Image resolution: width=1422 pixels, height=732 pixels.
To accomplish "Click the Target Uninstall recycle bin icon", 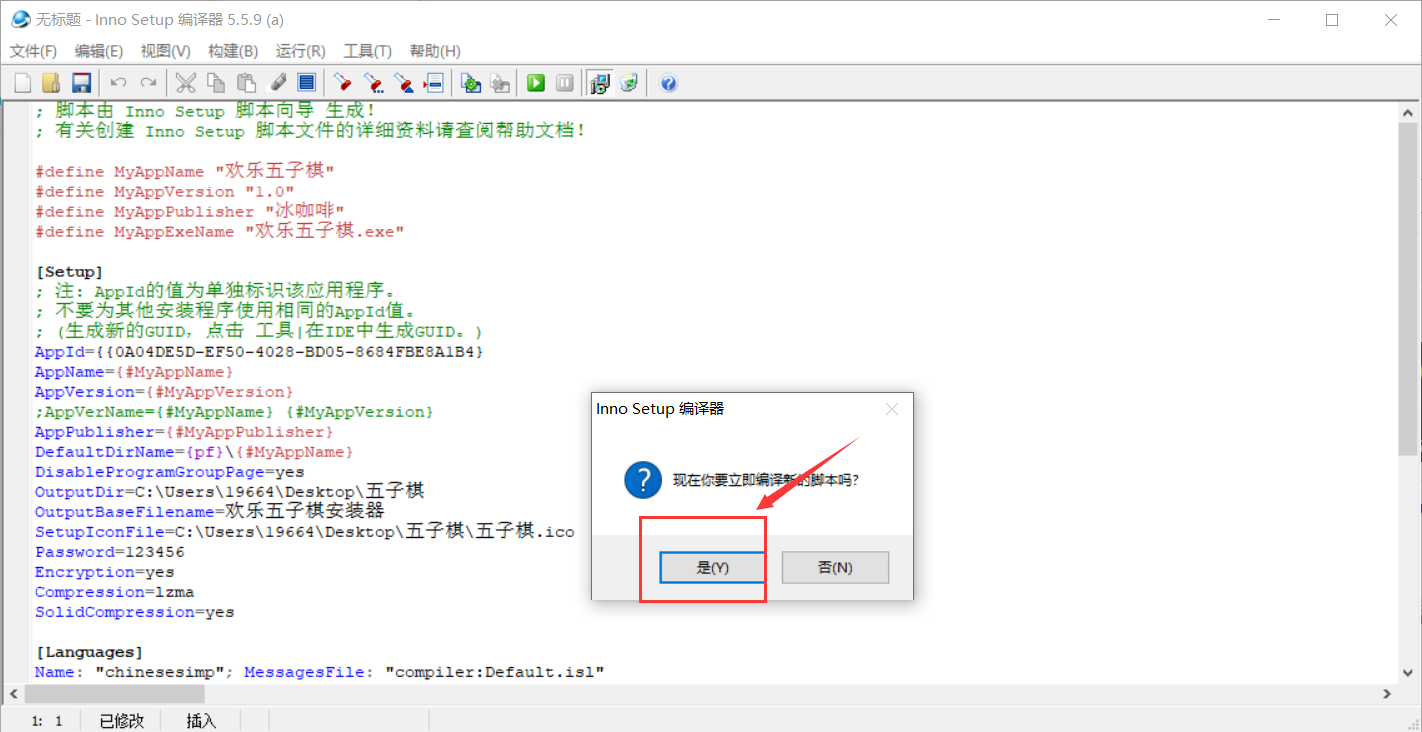I will 629,83.
